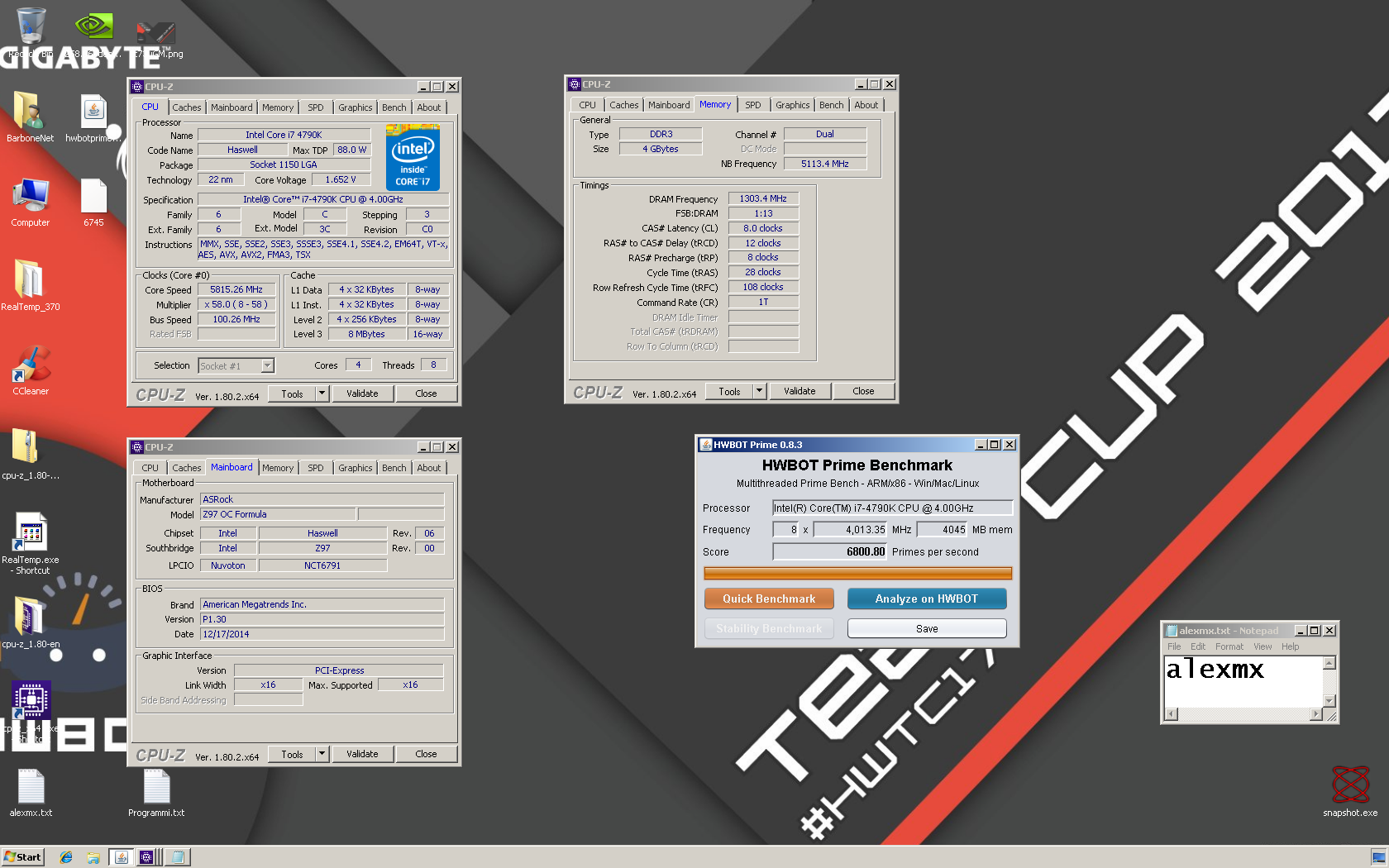Open the cpu-z_1.80 zip archive icon
The image size is (1389, 868).
pos(25,448)
